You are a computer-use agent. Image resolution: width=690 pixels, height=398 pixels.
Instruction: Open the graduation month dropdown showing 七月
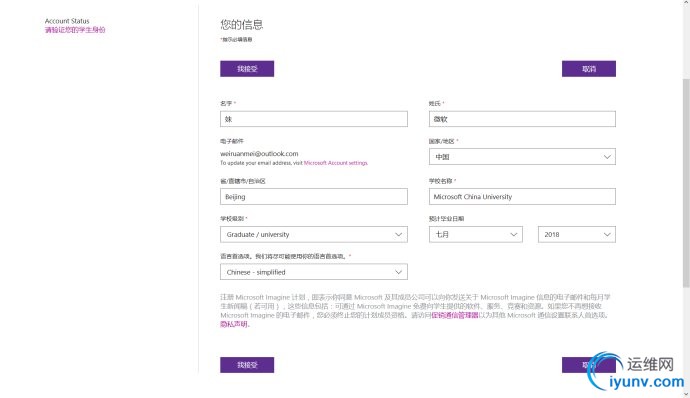476,235
